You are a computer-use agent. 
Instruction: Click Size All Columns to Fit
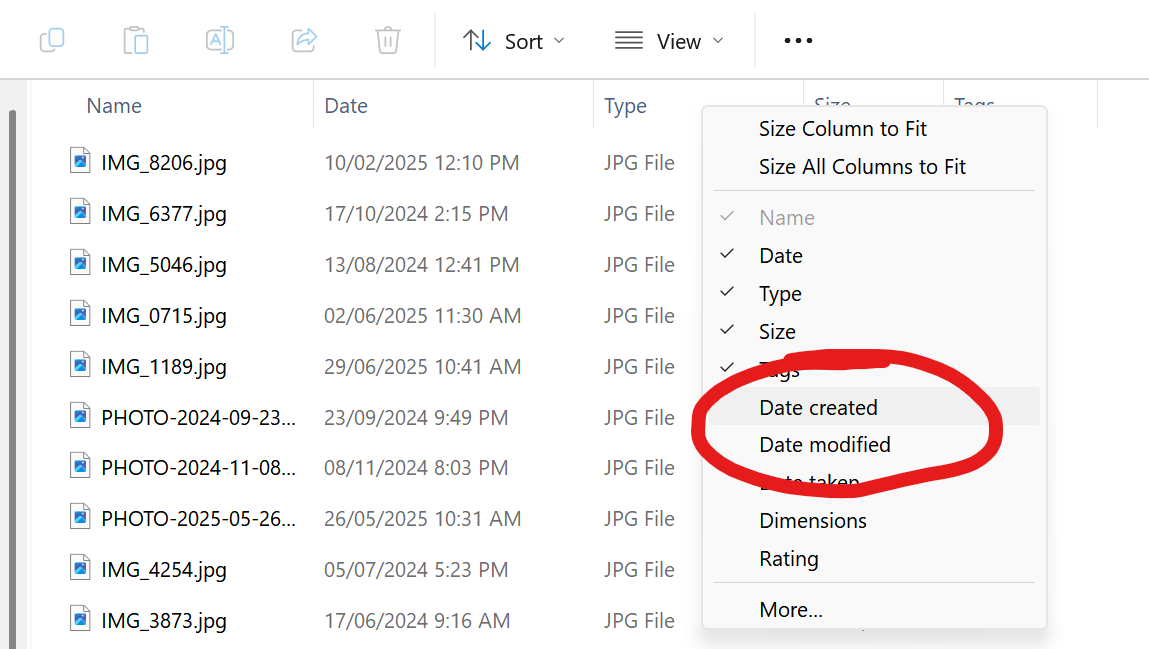(862, 167)
